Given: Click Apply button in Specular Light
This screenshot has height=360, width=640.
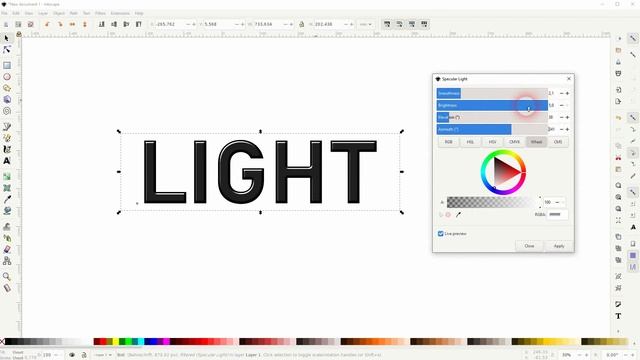Looking at the screenshot, I should (x=559, y=246).
